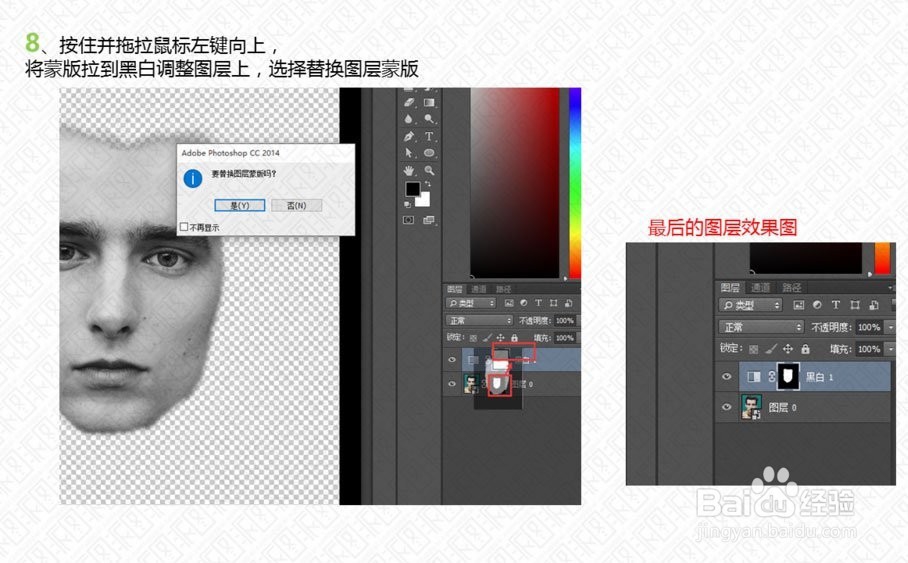This screenshot has height=563, width=908.
Task: Click the swap foreground/background colors arrow
Action: pos(428,184)
